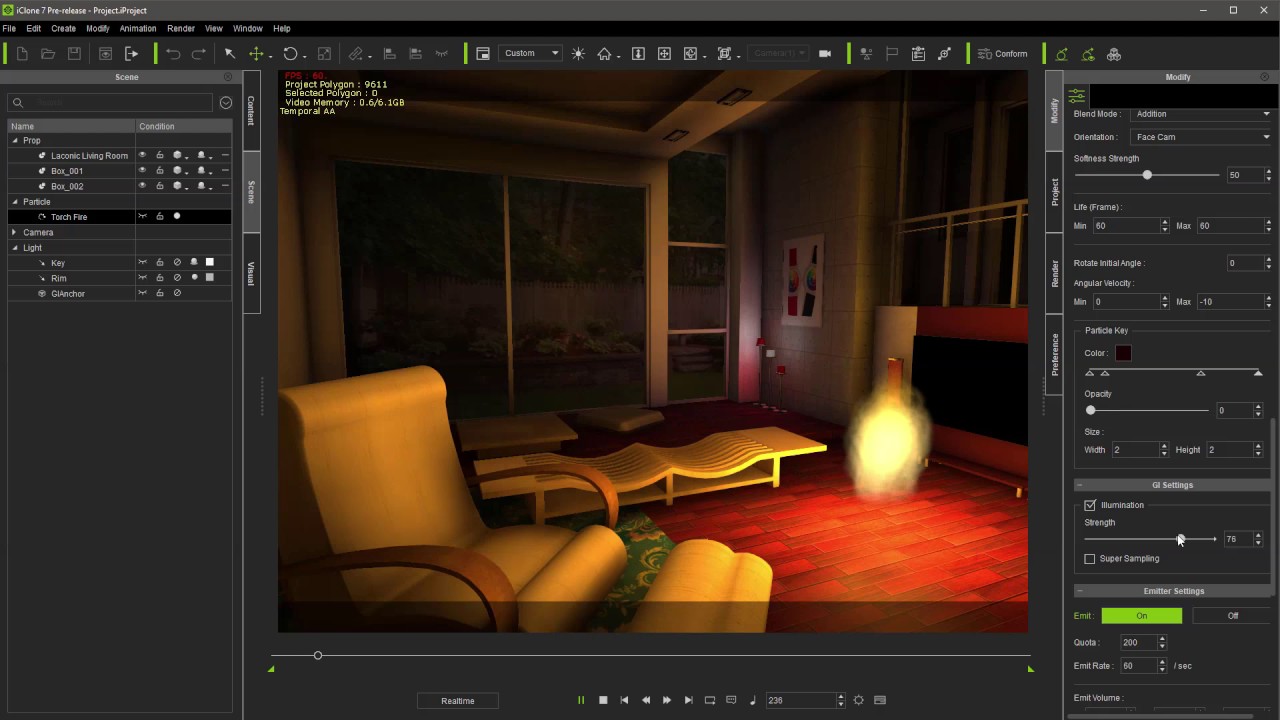
Task: Click the sun Light icon in the toolbar
Action: pos(578,54)
